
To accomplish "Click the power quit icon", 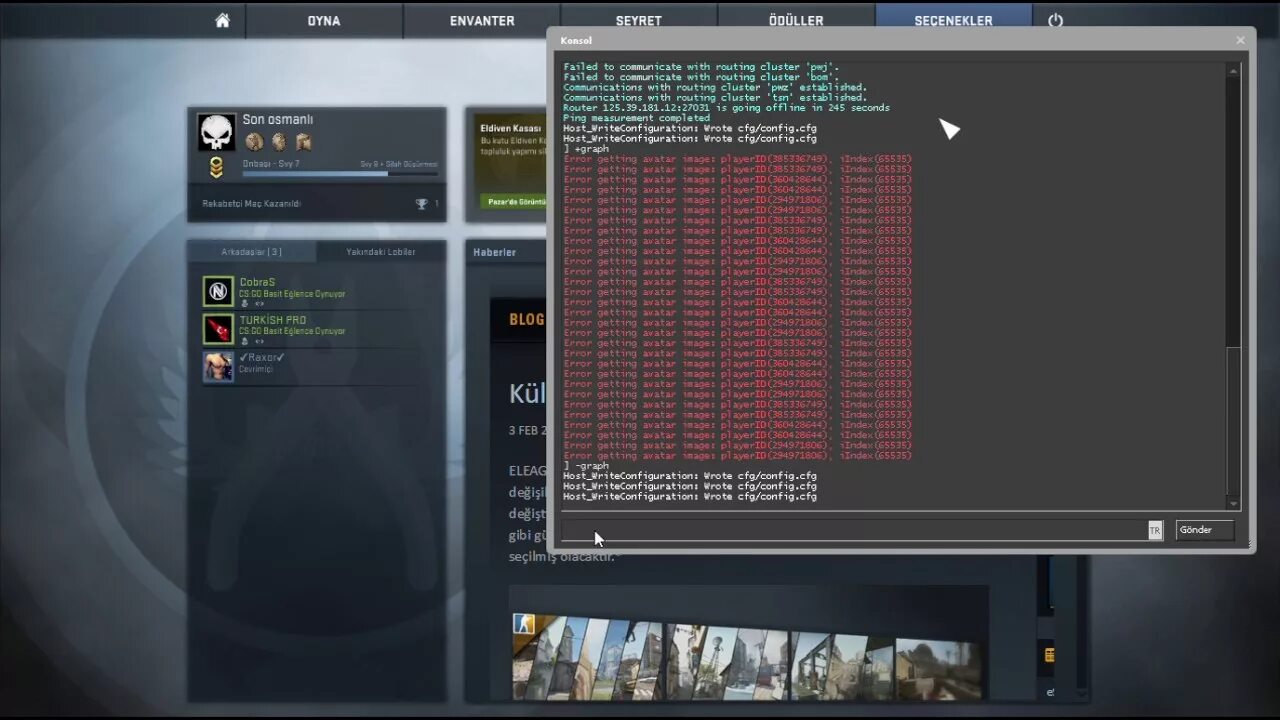I will (x=1055, y=20).
